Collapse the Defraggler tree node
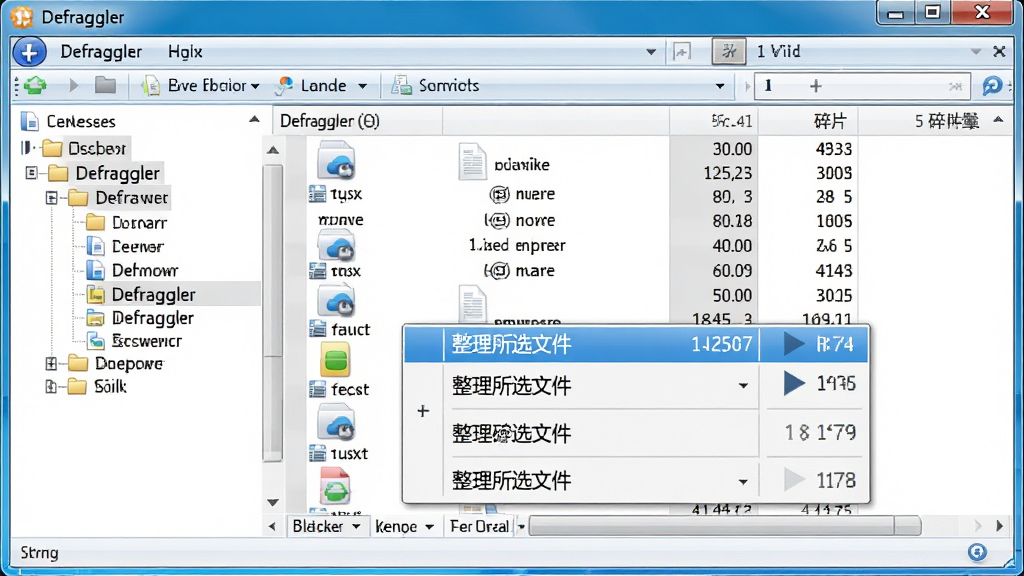This screenshot has width=1024, height=576. pos(31,173)
